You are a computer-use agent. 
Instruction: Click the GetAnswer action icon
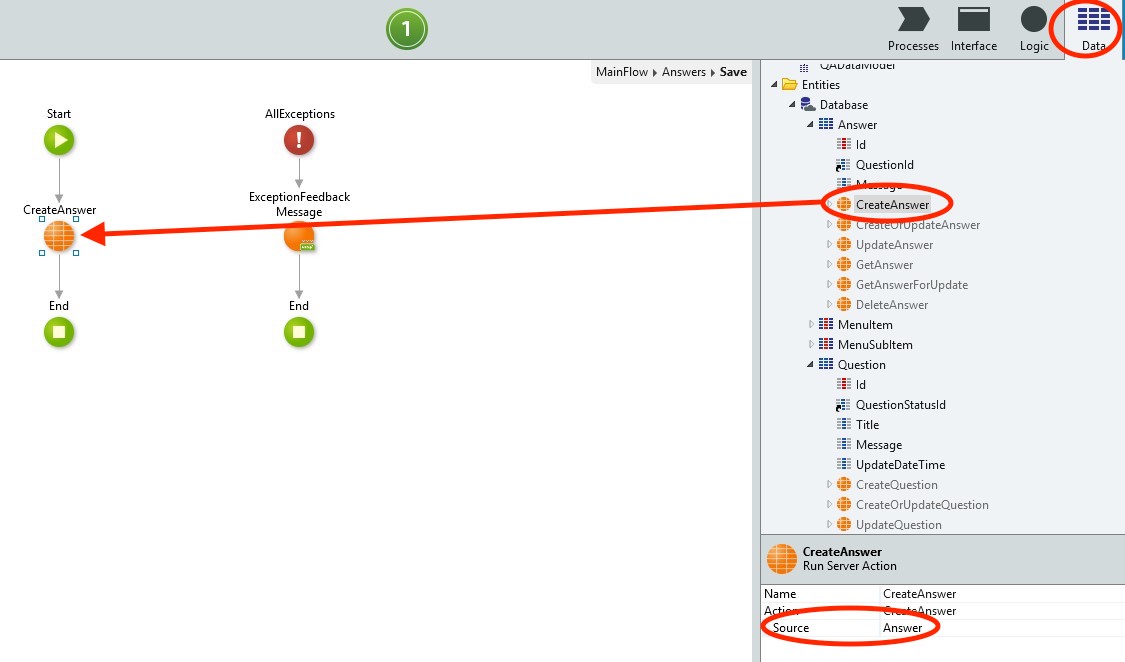(844, 265)
